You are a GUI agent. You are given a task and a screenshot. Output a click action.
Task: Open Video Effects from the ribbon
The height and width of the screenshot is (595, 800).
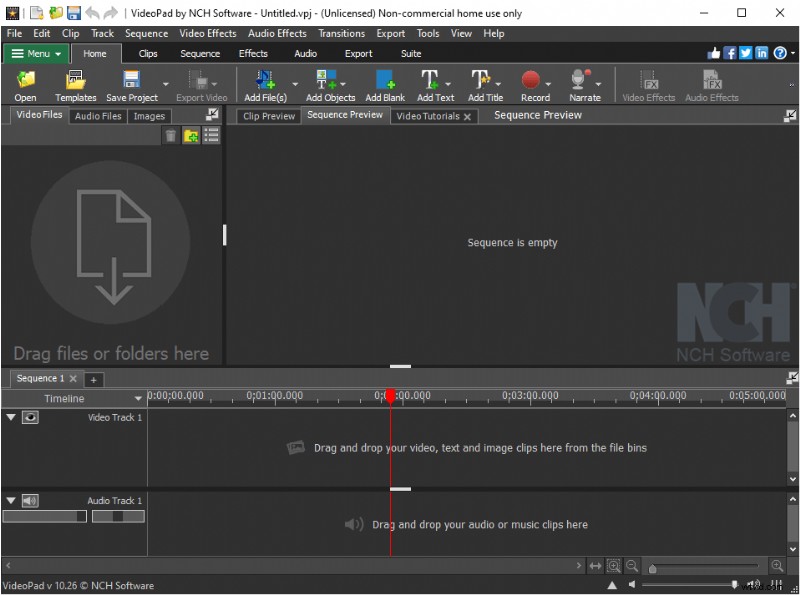[x=648, y=84]
